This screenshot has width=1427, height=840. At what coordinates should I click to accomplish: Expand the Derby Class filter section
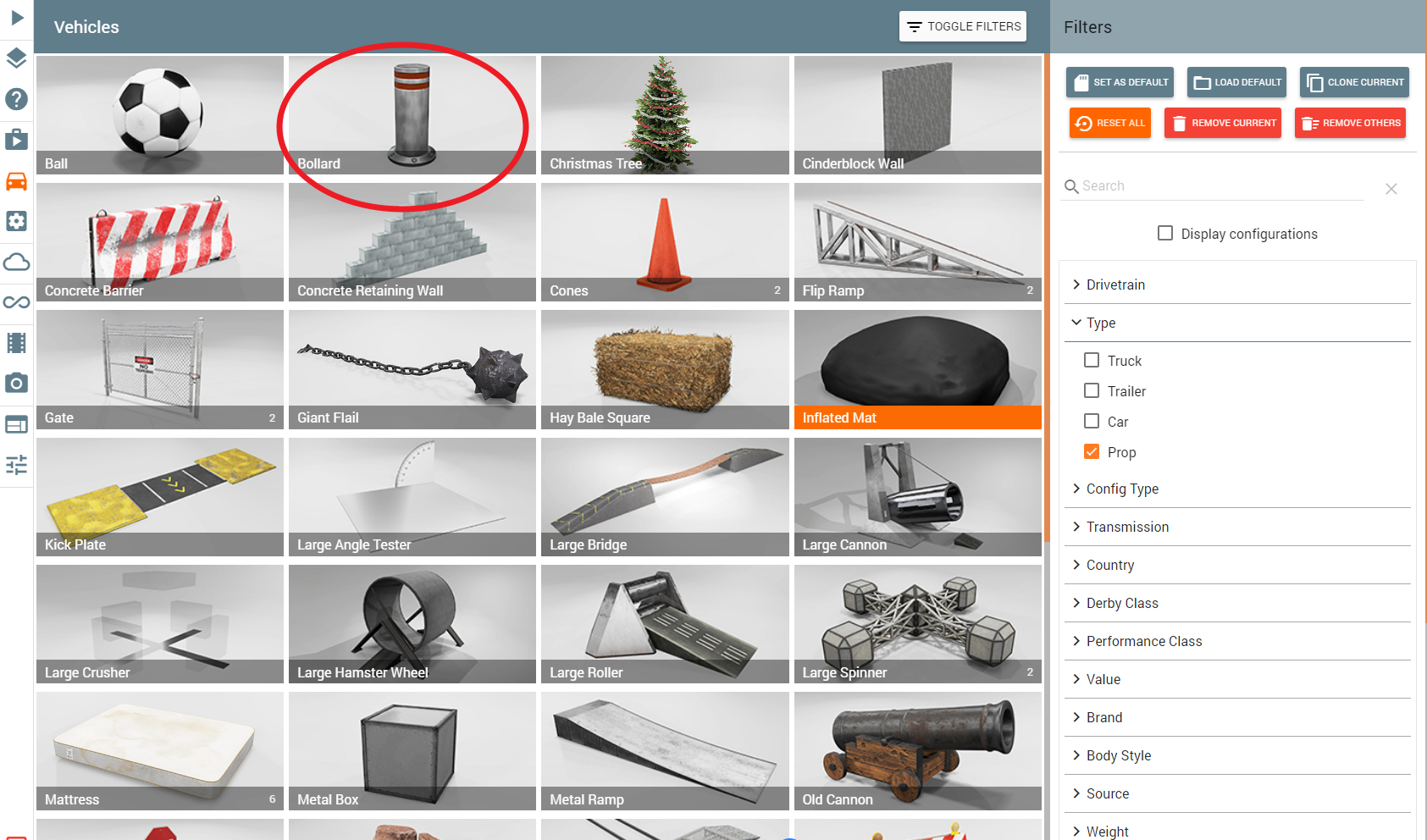coord(1237,603)
